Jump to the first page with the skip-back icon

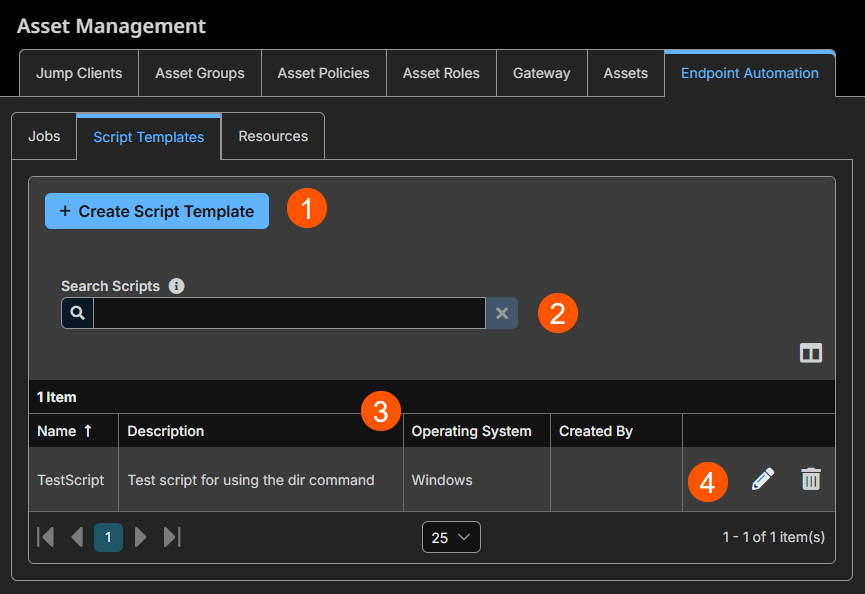pyautogui.click(x=45, y=537)
